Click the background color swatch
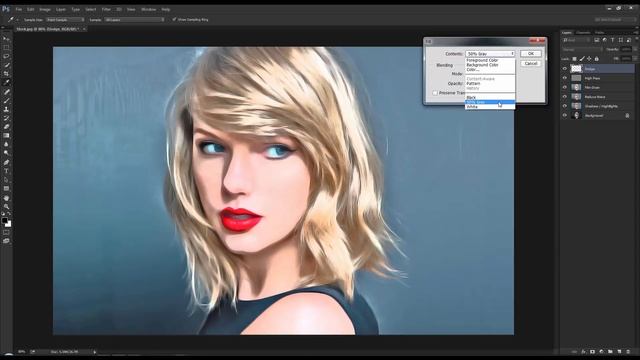The height and width of the screenshot is (360, 640). pyautogui.click(x=9, y=224)
